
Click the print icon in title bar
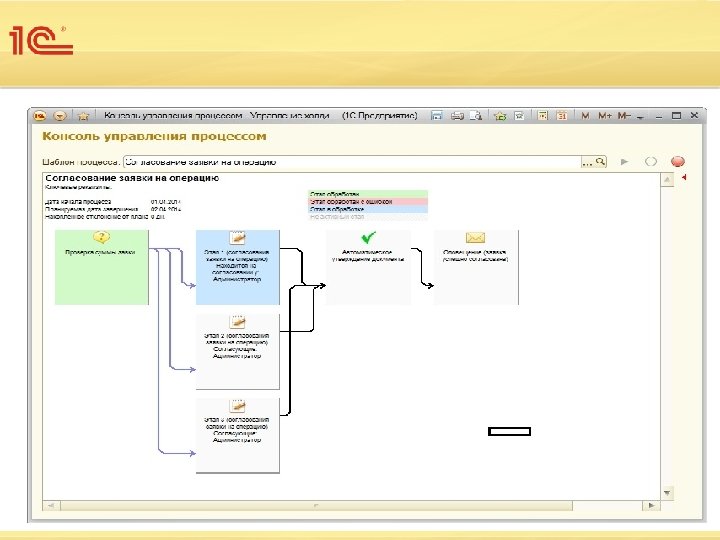[x=457, y=116]
